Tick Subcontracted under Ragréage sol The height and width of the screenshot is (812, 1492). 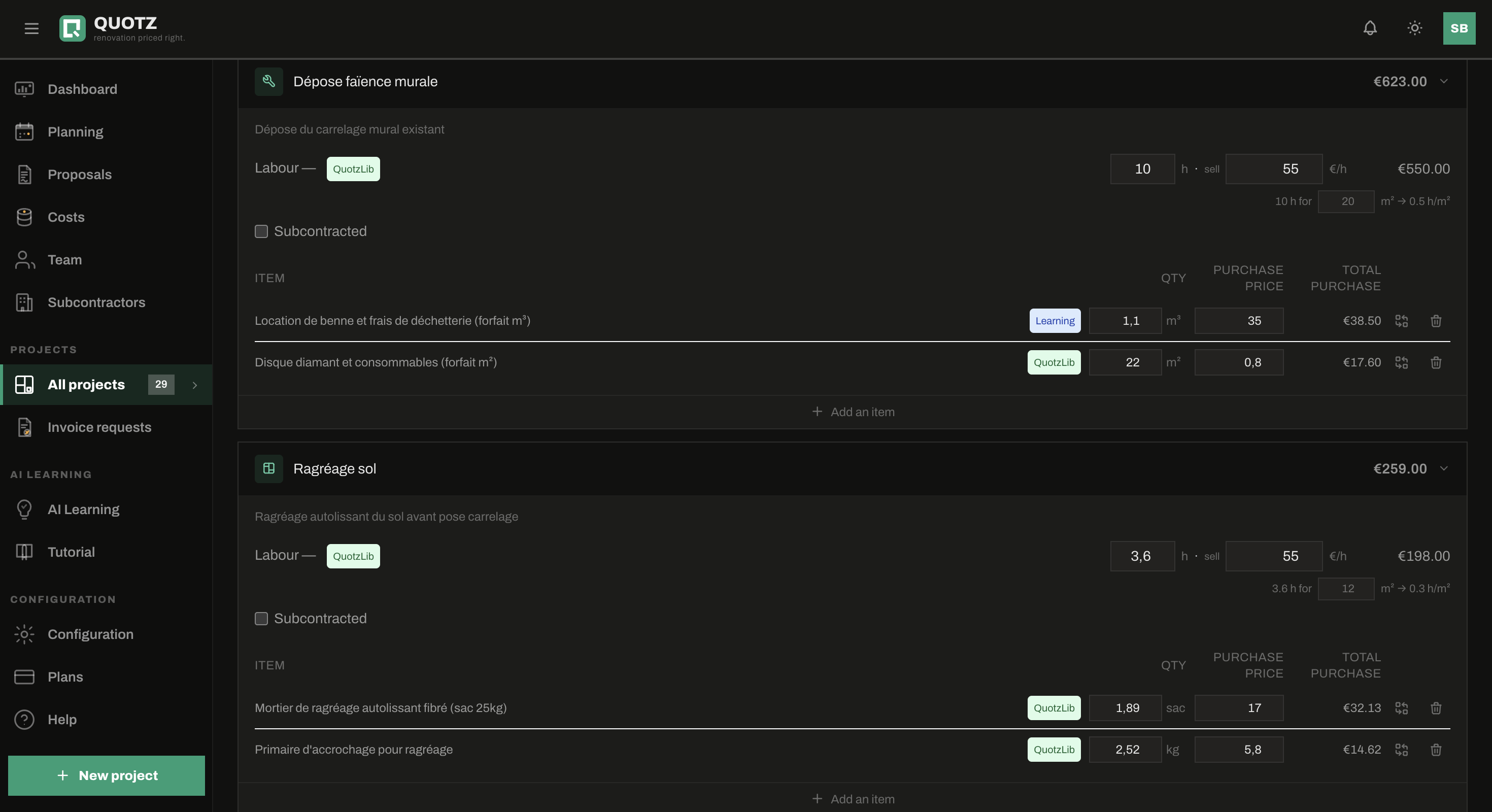tap(261, 619)
